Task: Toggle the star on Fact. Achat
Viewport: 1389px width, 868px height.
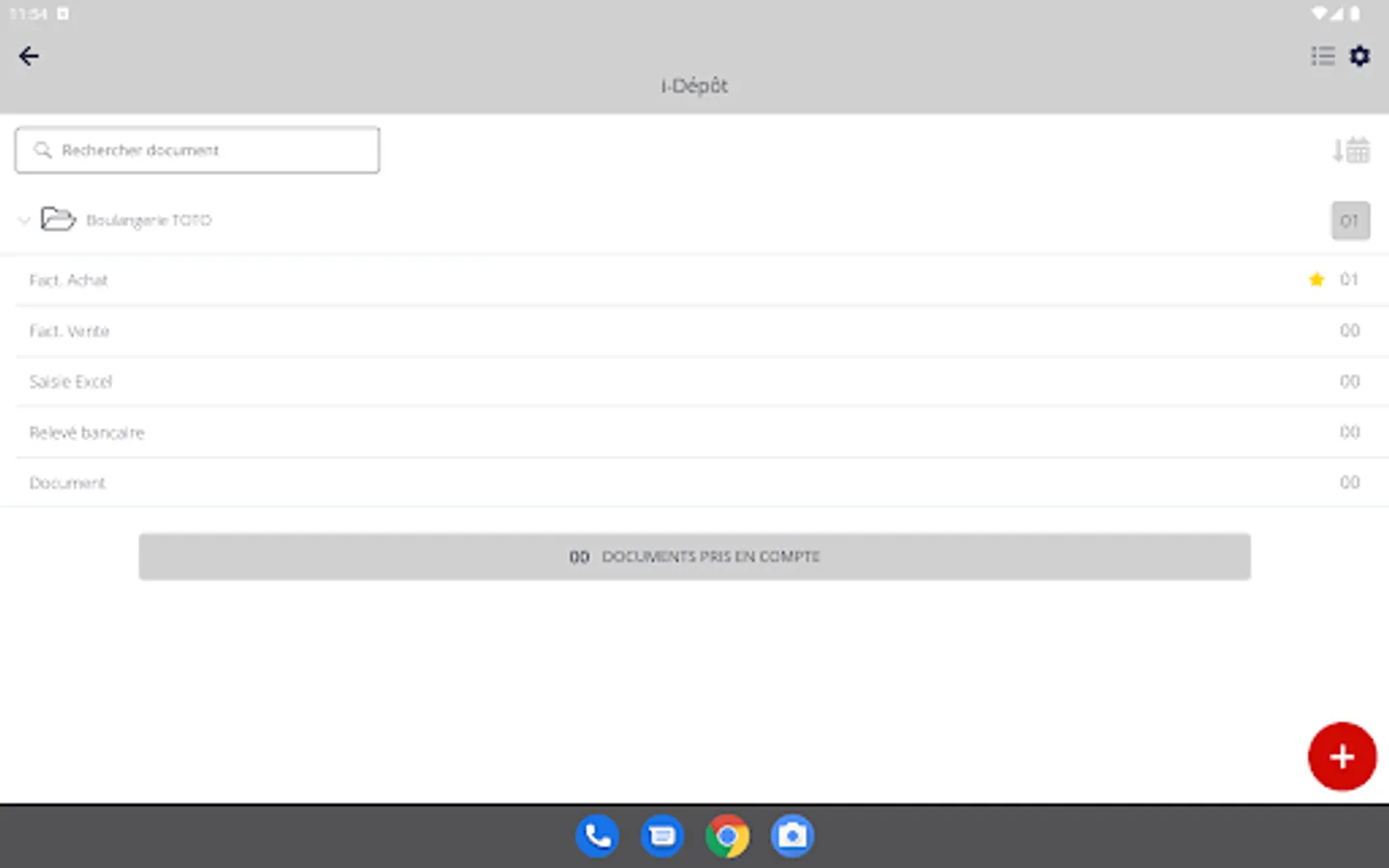Action: 1317,280
